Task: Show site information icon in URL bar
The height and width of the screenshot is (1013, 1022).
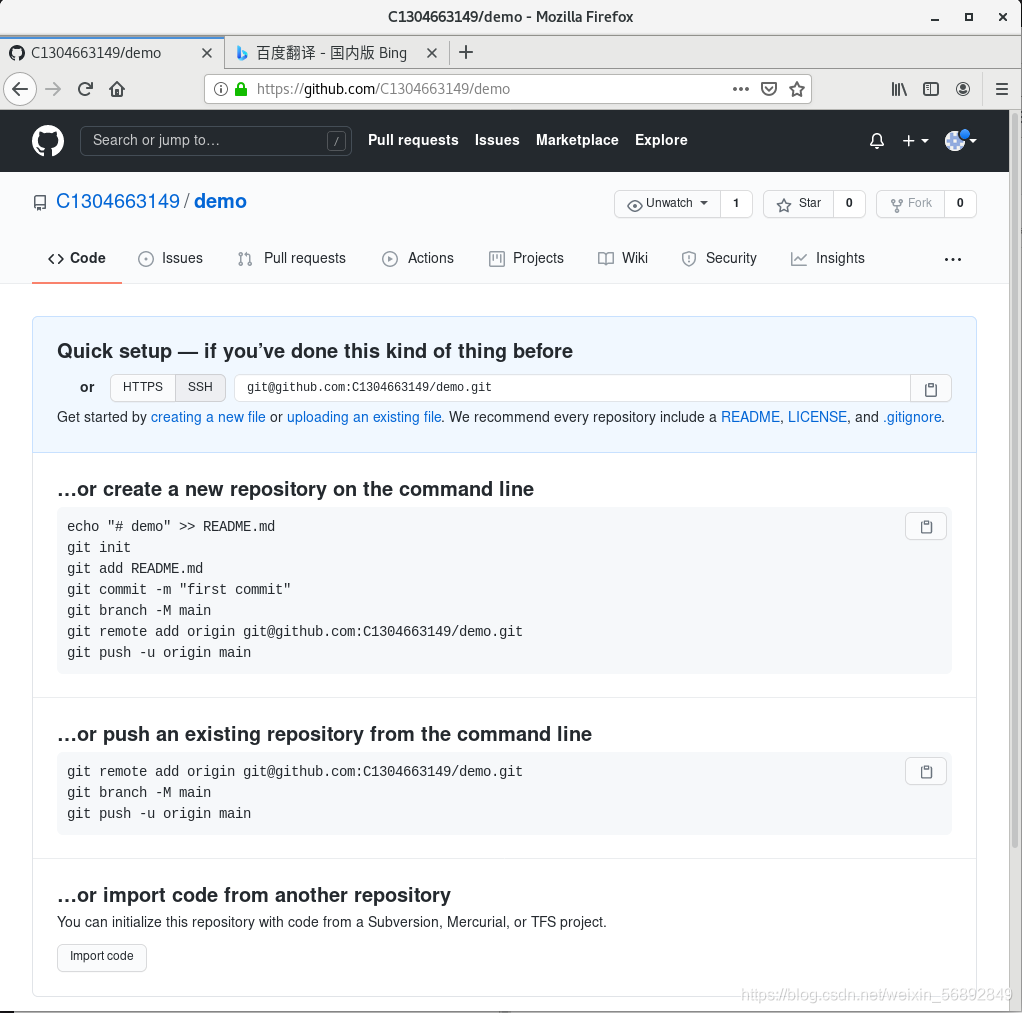Action: 221,89
